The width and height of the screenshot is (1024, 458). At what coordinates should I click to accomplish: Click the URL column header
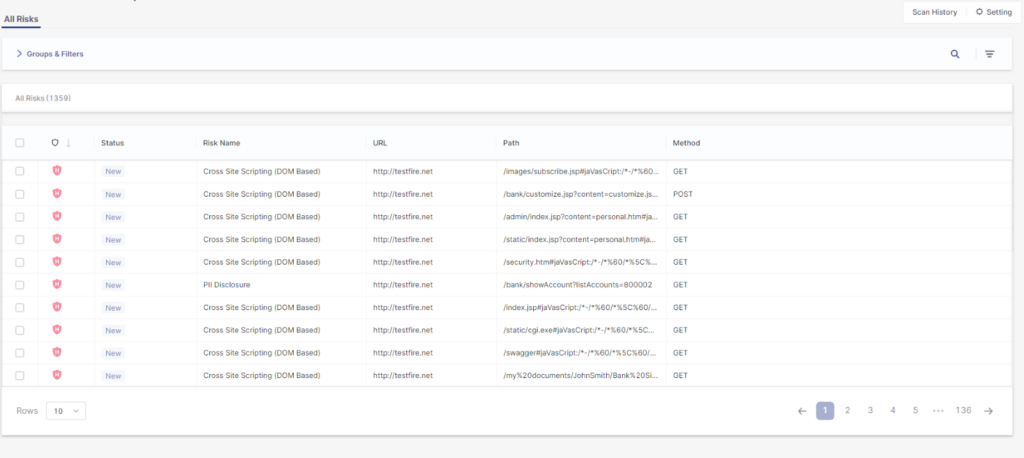click(380, 142)
